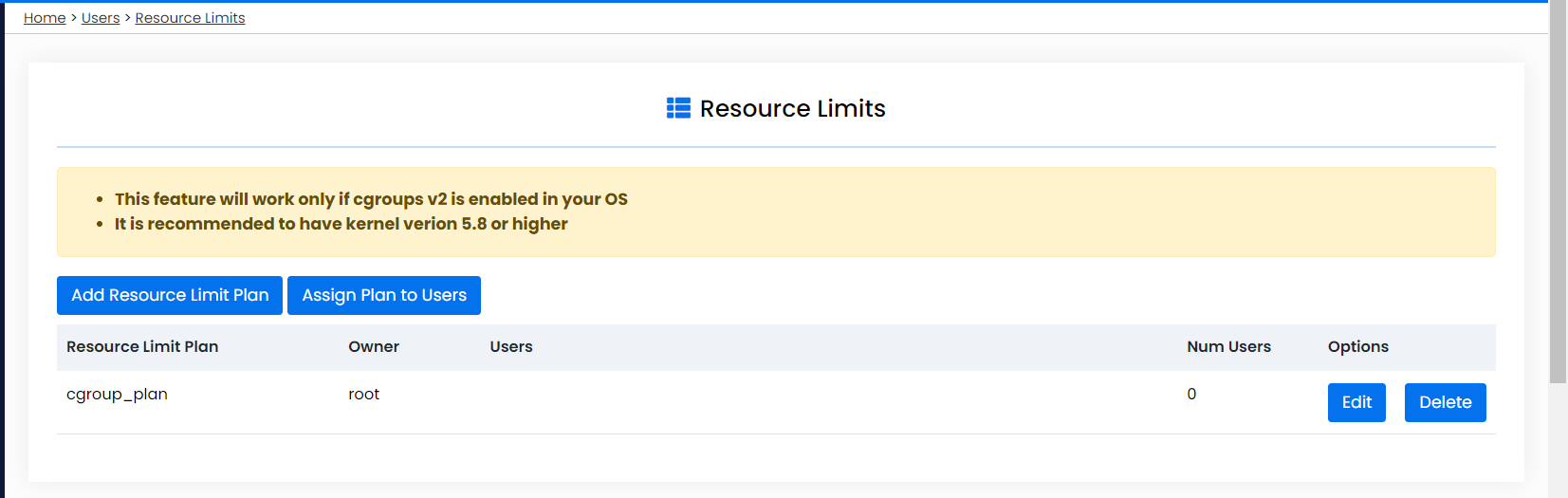Image resolution: width=1568 pixels, height=498 pixels.
Task: Click the Options column header
Action: pos(1357,347)
